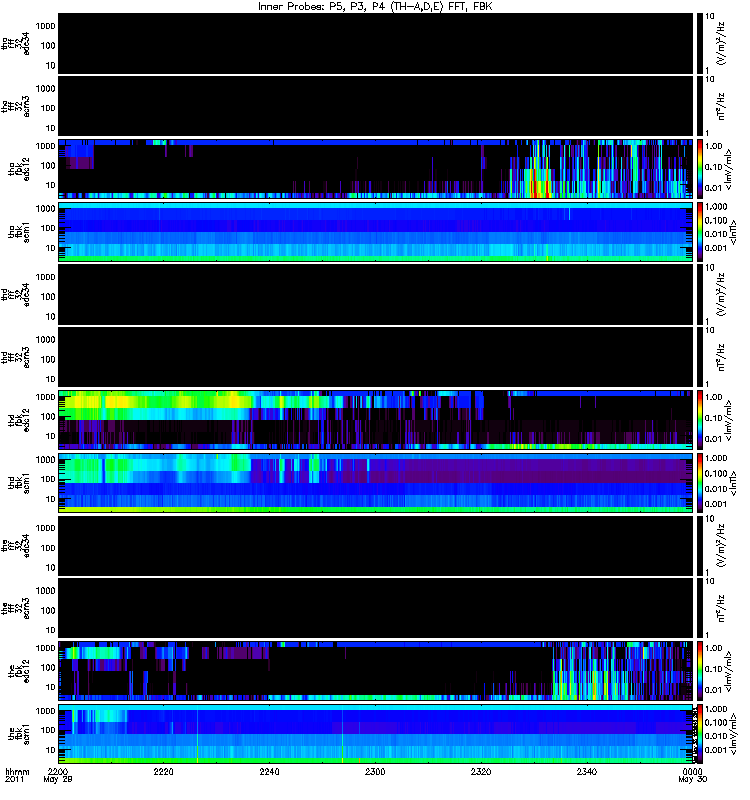The image size is (750, 800).
Task: Click the 'tha fff 32 edc34' y-axis title
Action: (x=16, y=43)
